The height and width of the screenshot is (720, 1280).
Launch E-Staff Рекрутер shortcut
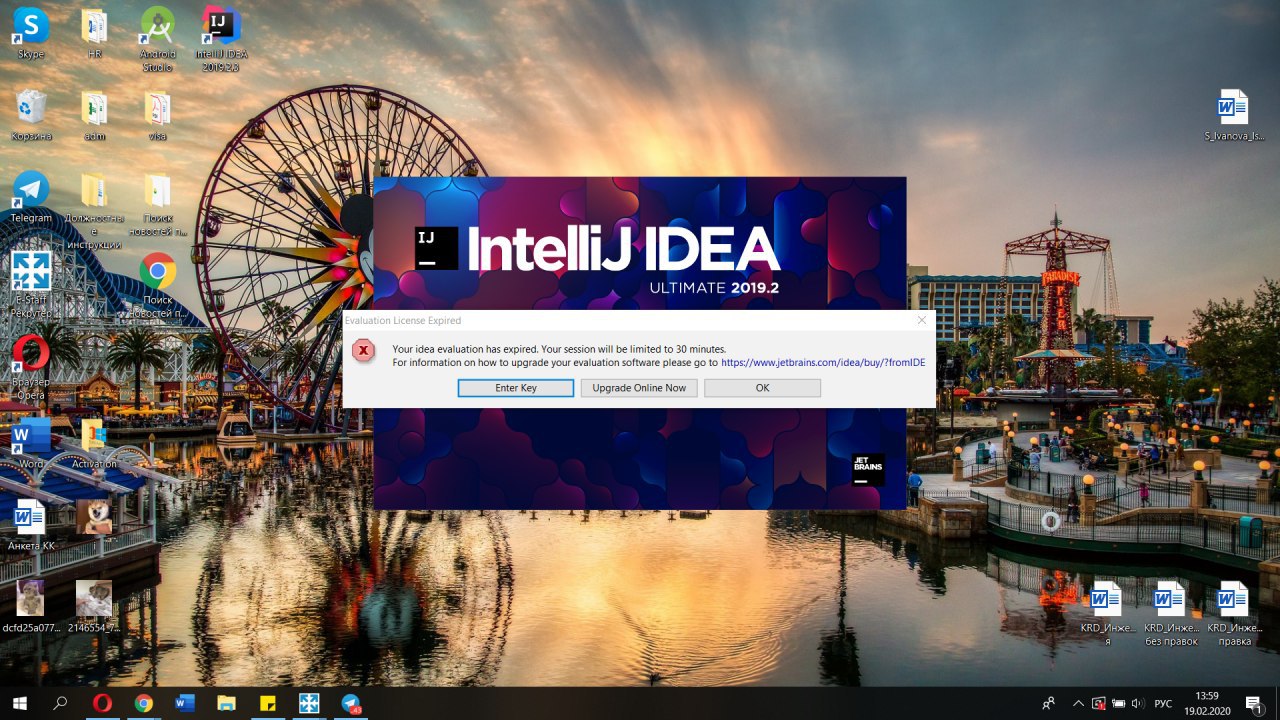tap(31, 285)
